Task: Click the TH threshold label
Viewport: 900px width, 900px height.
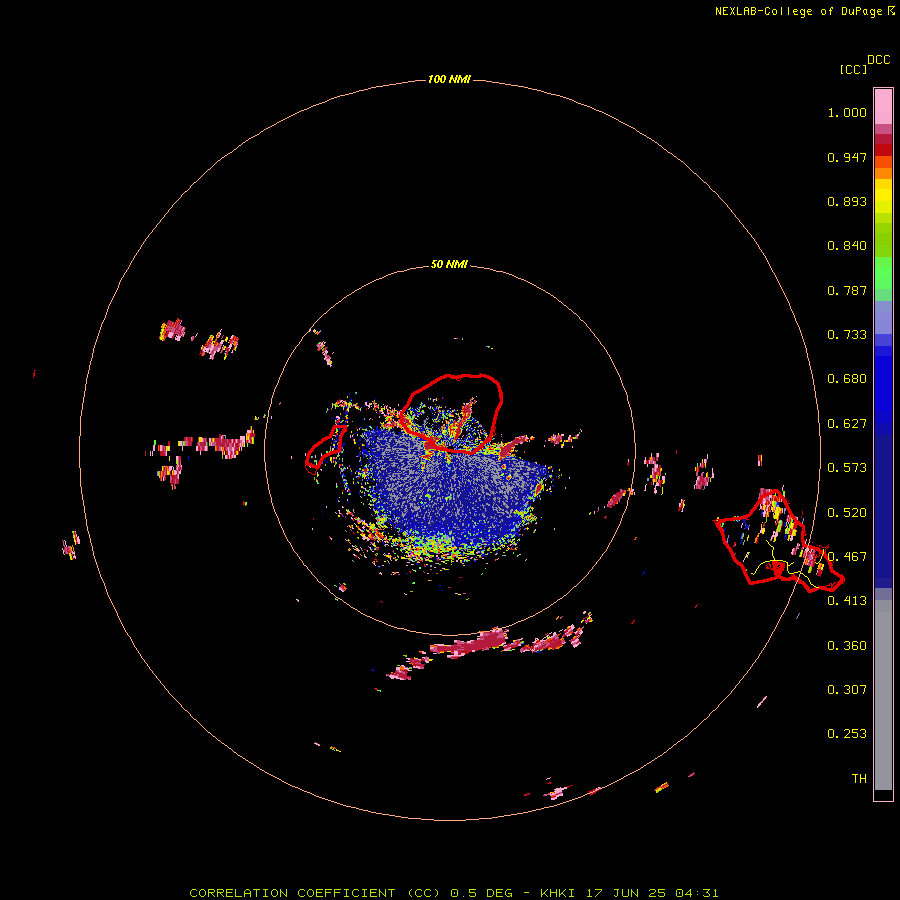Action: 859,779
